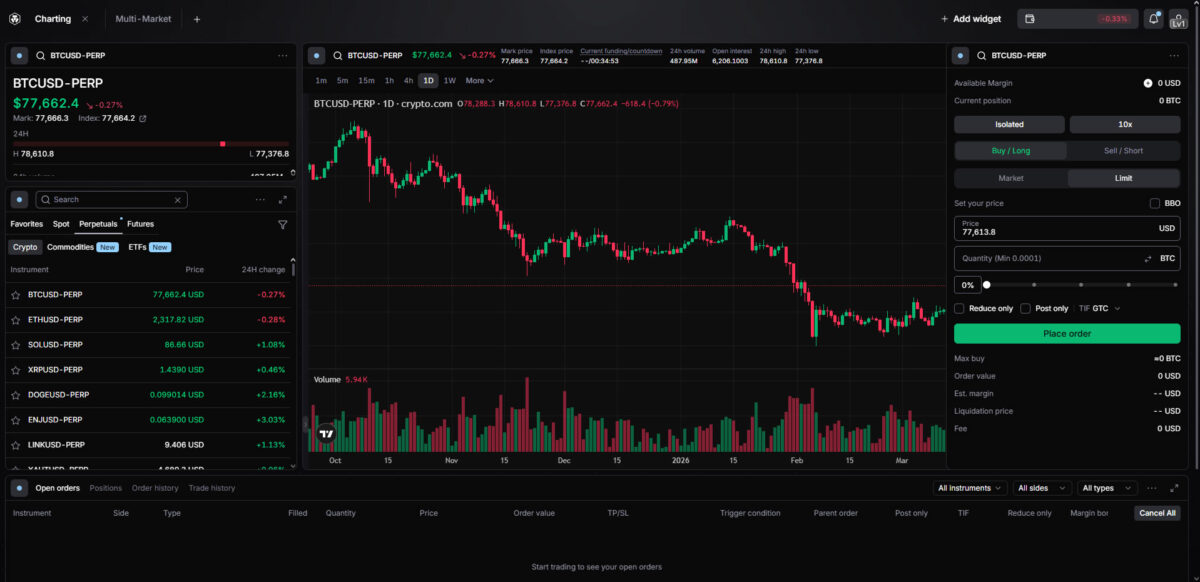Image resolution: width=1200 pixels, height=582 pixels.
Task: Open the Lv1 account profile icon
Action: (1177, 18)
